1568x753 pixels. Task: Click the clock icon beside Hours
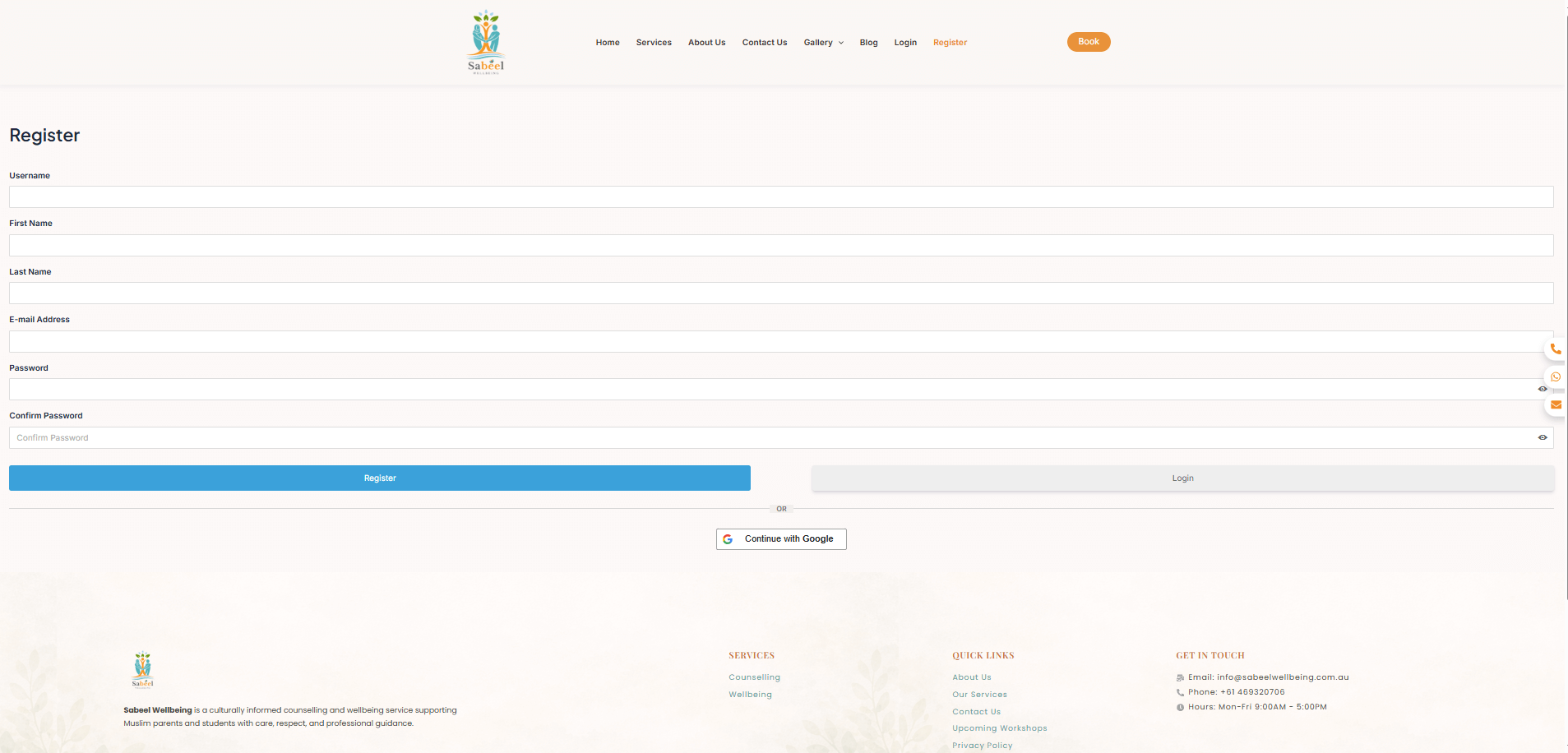tap(1180, 706)
